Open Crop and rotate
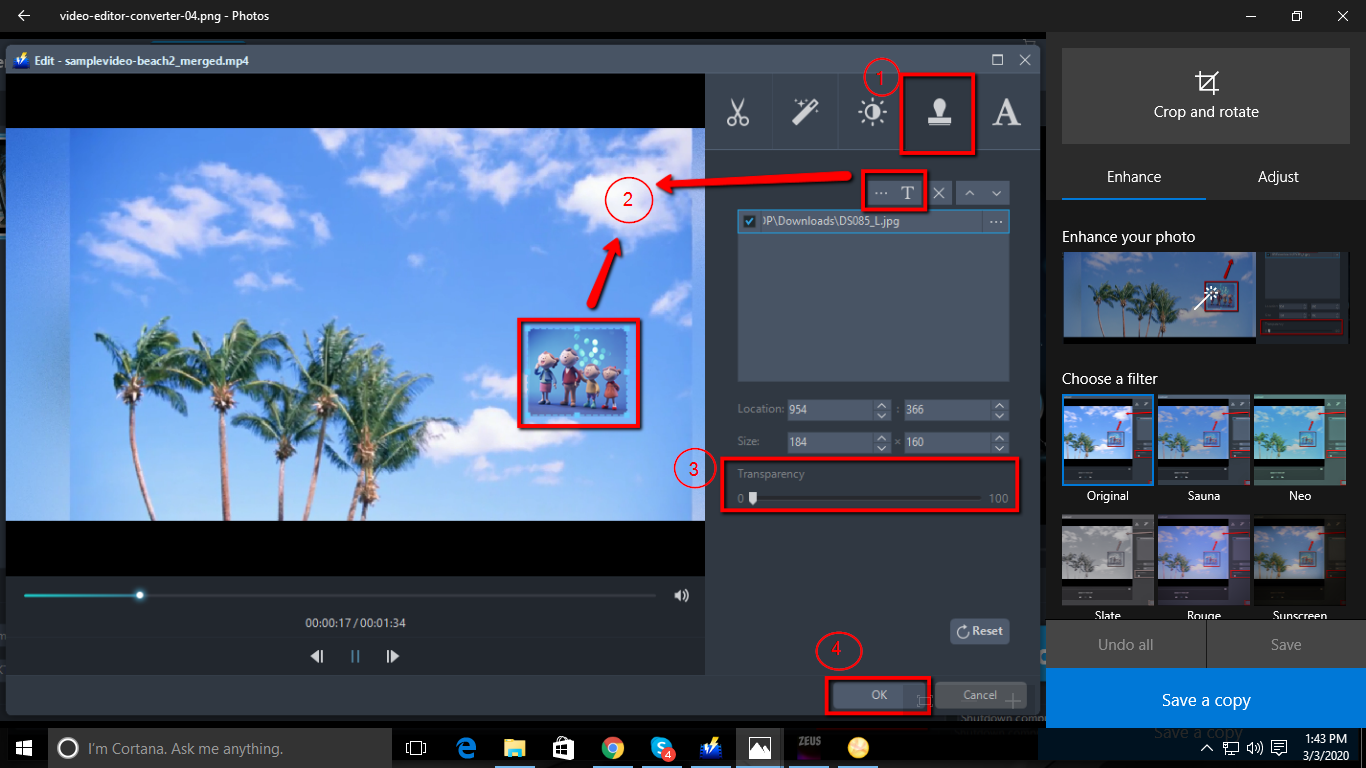 point(1205,96)
